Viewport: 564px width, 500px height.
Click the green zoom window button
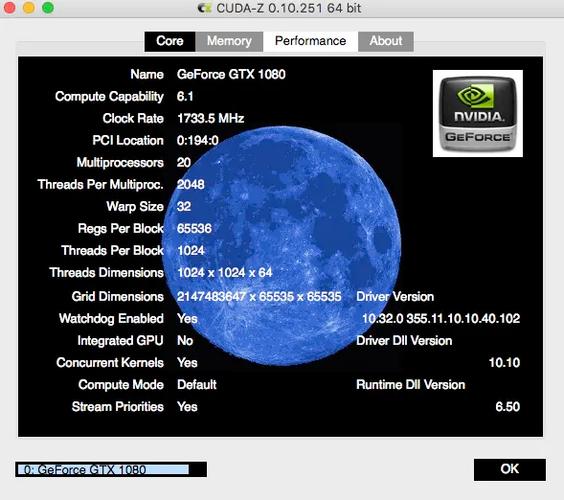[48, 8]
